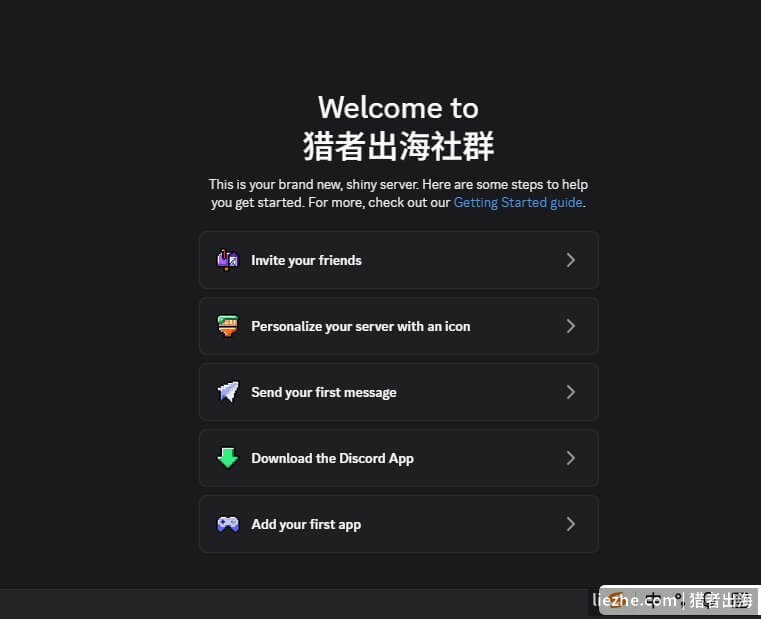Click the server name 猎者出海社群 heading
Image resolution: width=761 pixels, height=619 pixels.
point(398,146)
